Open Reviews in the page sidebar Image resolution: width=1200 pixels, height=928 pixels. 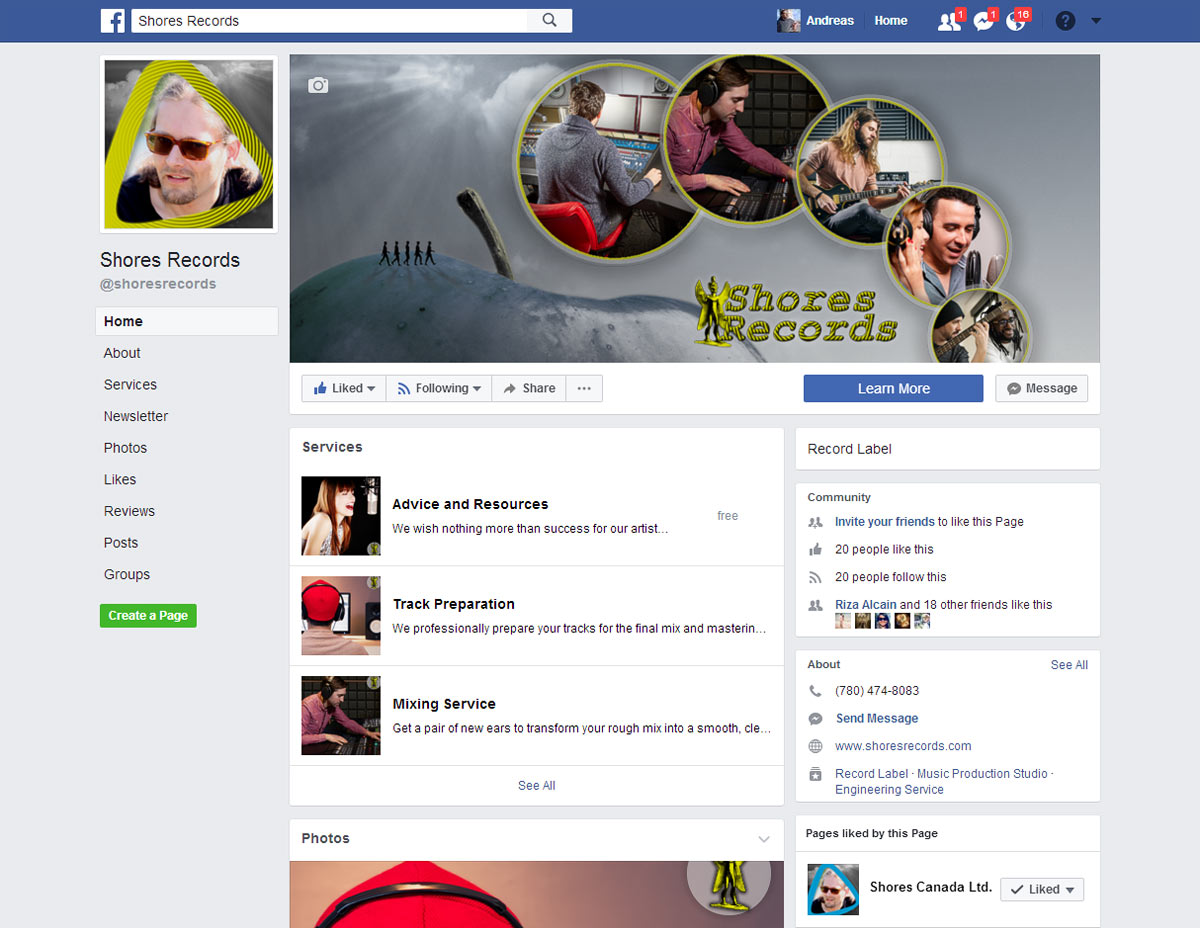(x=129, y=511)
